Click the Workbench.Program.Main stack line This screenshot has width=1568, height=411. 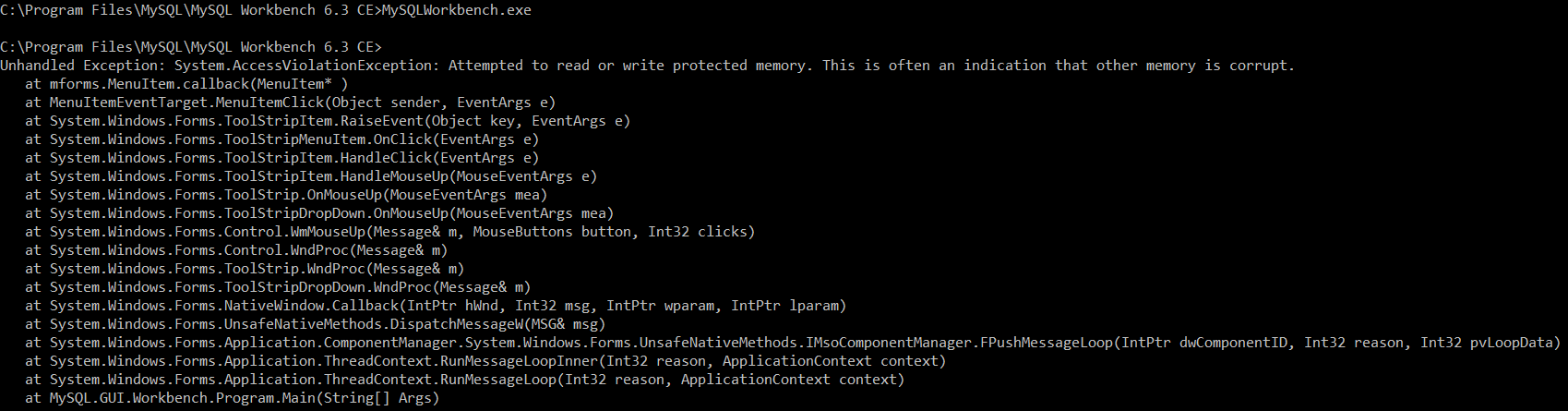[x=232, y=398]
